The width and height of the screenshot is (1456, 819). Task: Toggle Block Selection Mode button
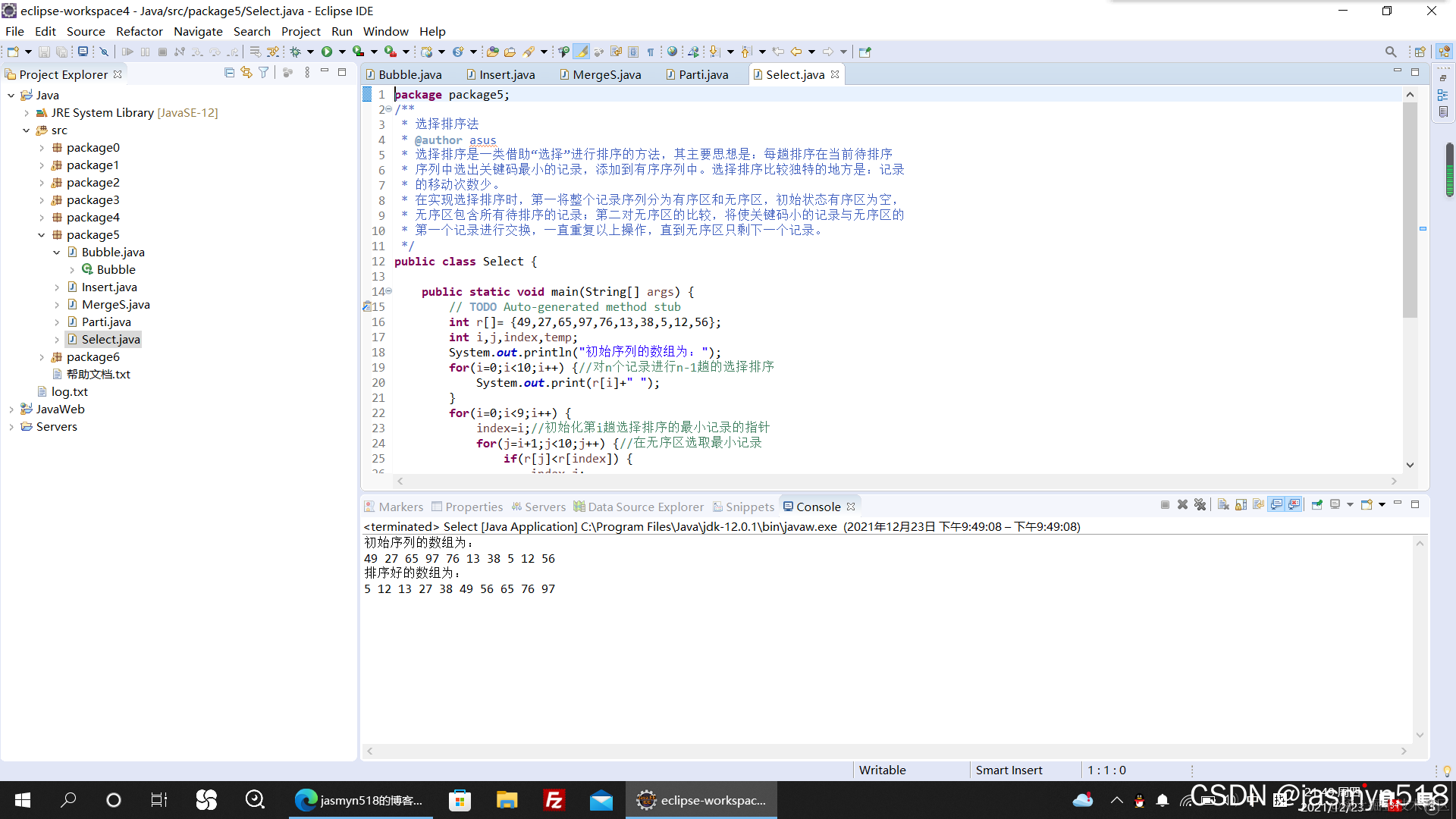pos(633,52)
